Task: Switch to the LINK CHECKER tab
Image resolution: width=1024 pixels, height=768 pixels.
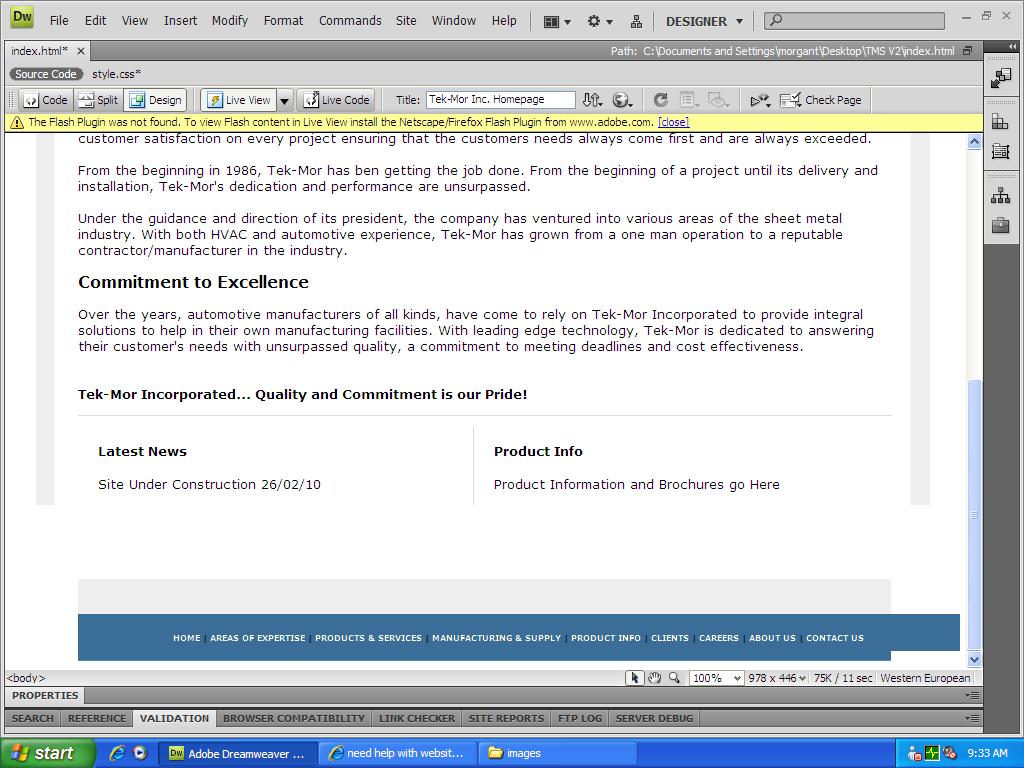Action: 417,718
